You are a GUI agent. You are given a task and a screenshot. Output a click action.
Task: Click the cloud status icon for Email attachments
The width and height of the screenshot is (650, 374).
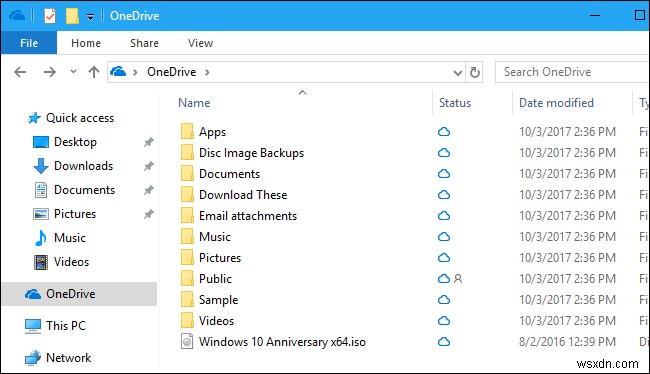point(444,216)
